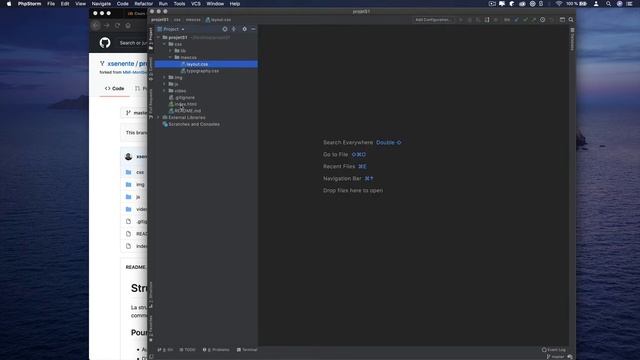Expand External Libraries node
This screenshot has width=640, height=360.
tap(159, 118)
